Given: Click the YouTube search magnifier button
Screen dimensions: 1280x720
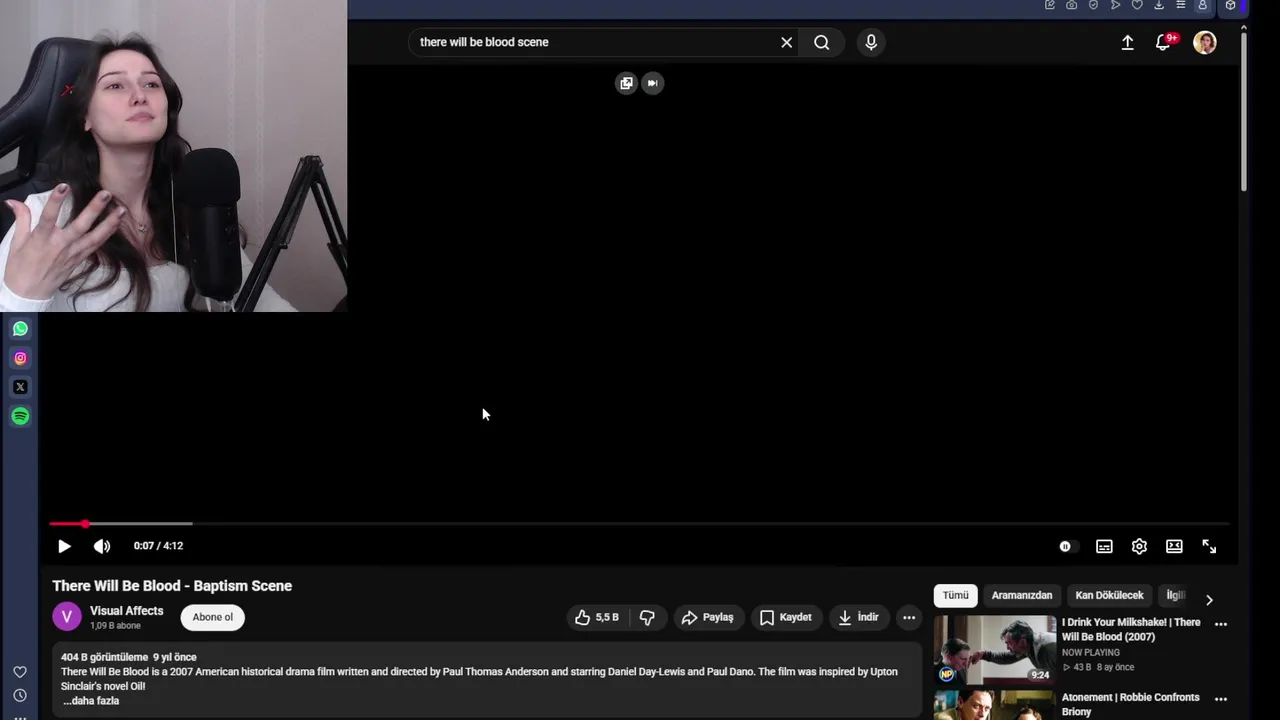Looking at the screenshot, I should (822, 42).
